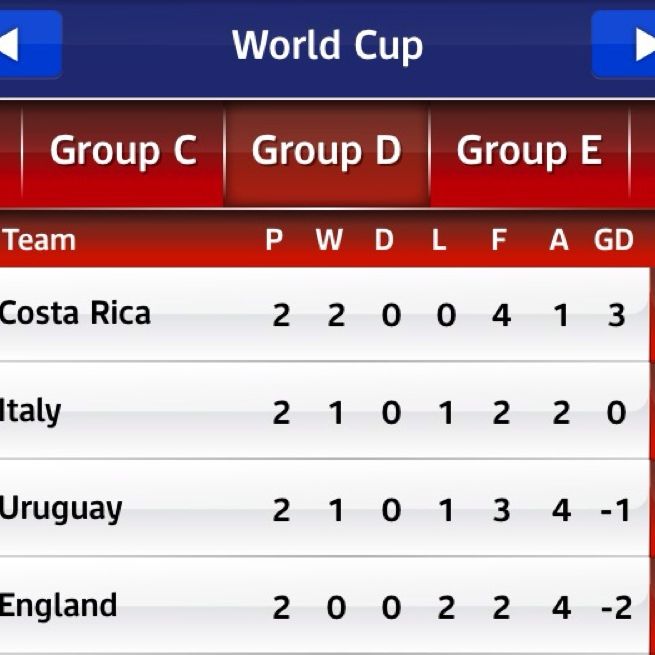The width and height of the screenshot is (655, 655).
Task: Open the Uruguay team row
Action: click(62, 509)
